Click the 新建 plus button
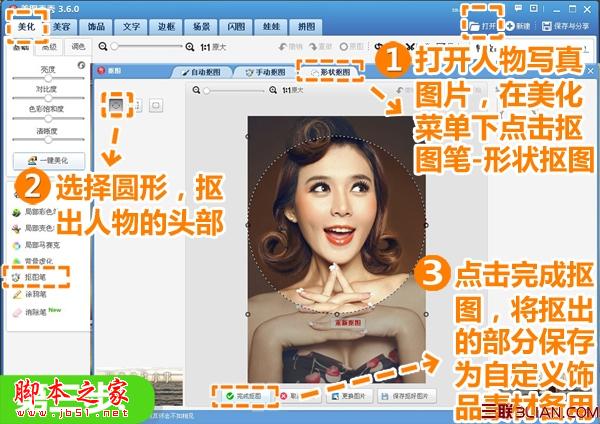Viewport: 600px width, 424px height. pyautogui.click(x=518, y=26)
